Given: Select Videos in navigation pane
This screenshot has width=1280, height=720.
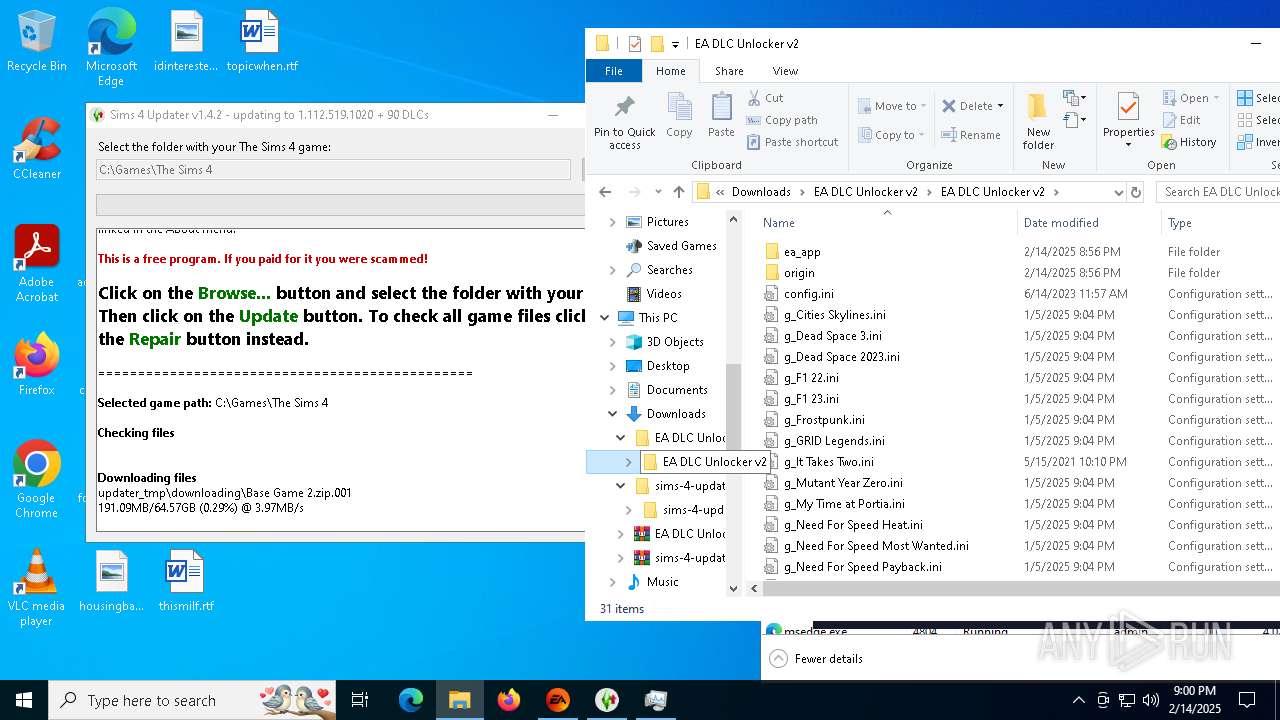Looking at the screenshot, I should 664,294.
